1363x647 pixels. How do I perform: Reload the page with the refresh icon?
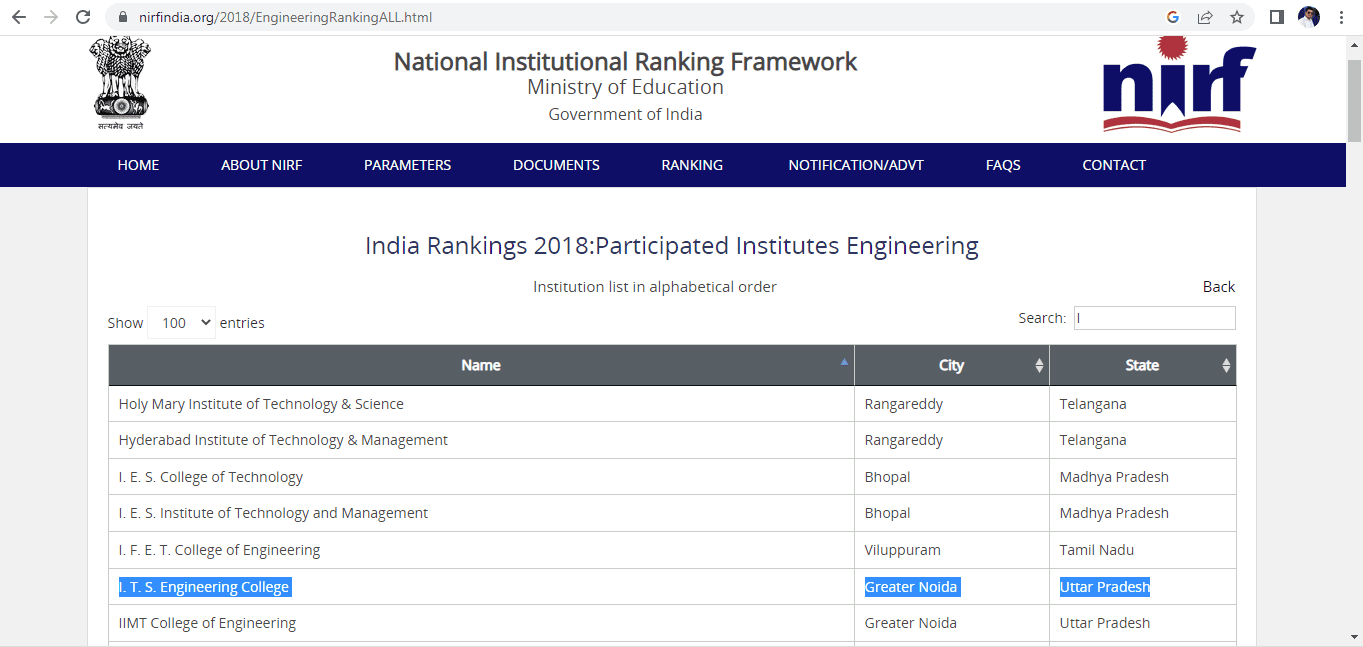83,17
